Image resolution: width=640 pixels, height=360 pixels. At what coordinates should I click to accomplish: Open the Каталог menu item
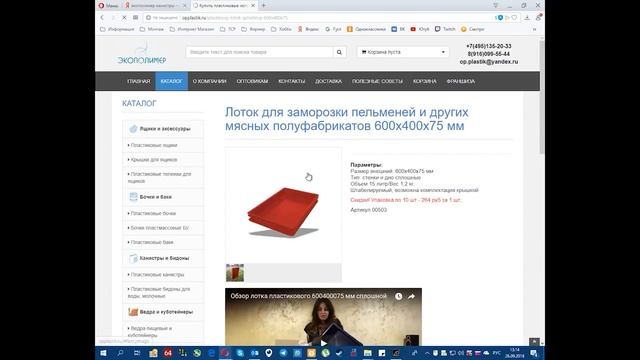(x=171, y=81)
